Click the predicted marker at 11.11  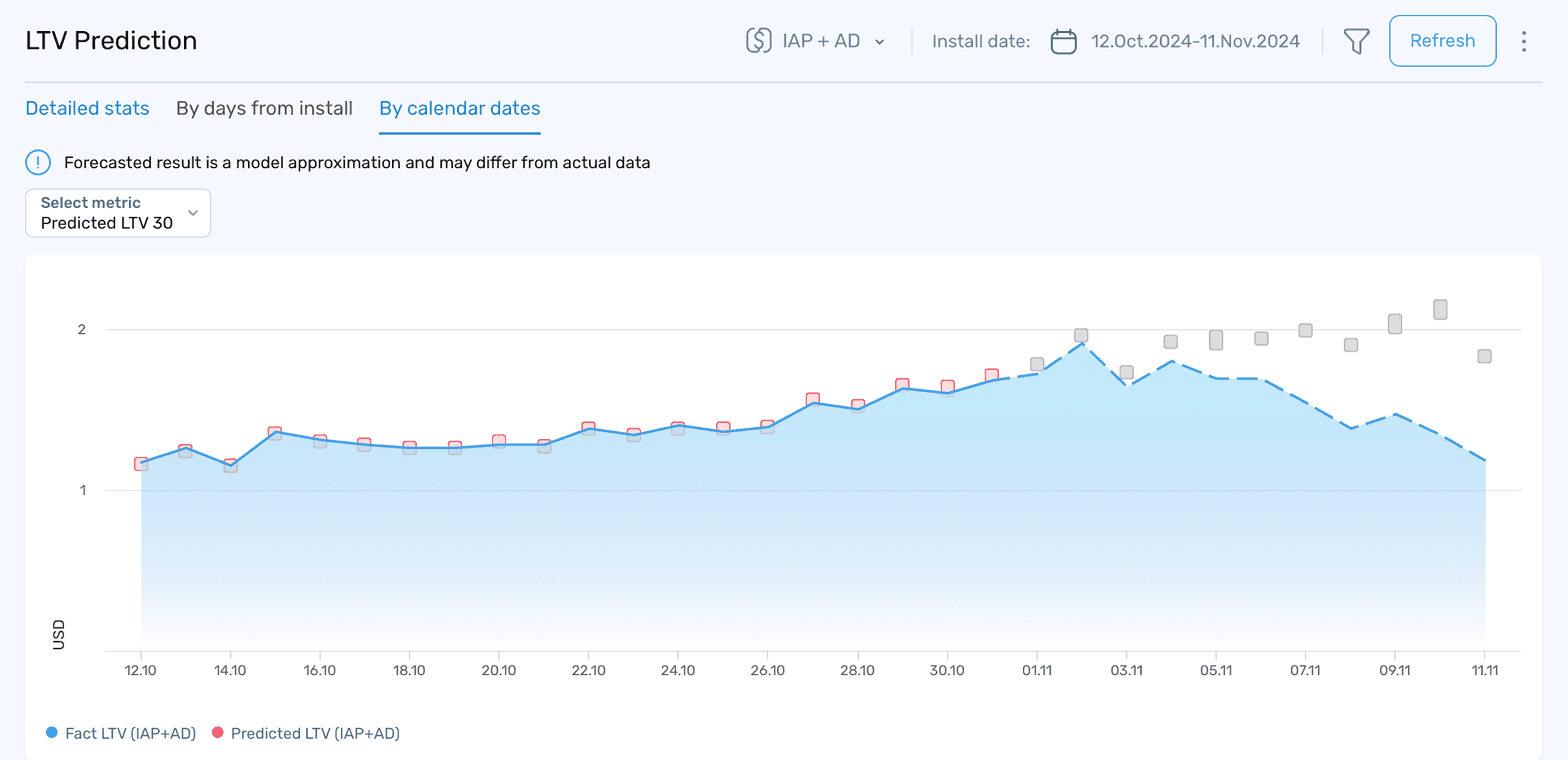(x=1485, y=356)
